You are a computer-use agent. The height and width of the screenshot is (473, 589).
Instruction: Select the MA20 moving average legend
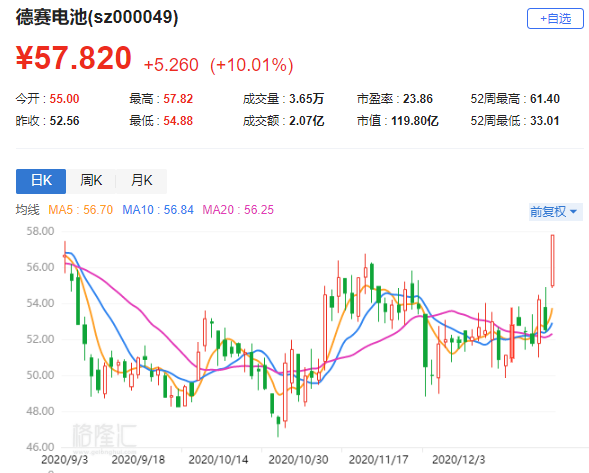tap(238, 210)
